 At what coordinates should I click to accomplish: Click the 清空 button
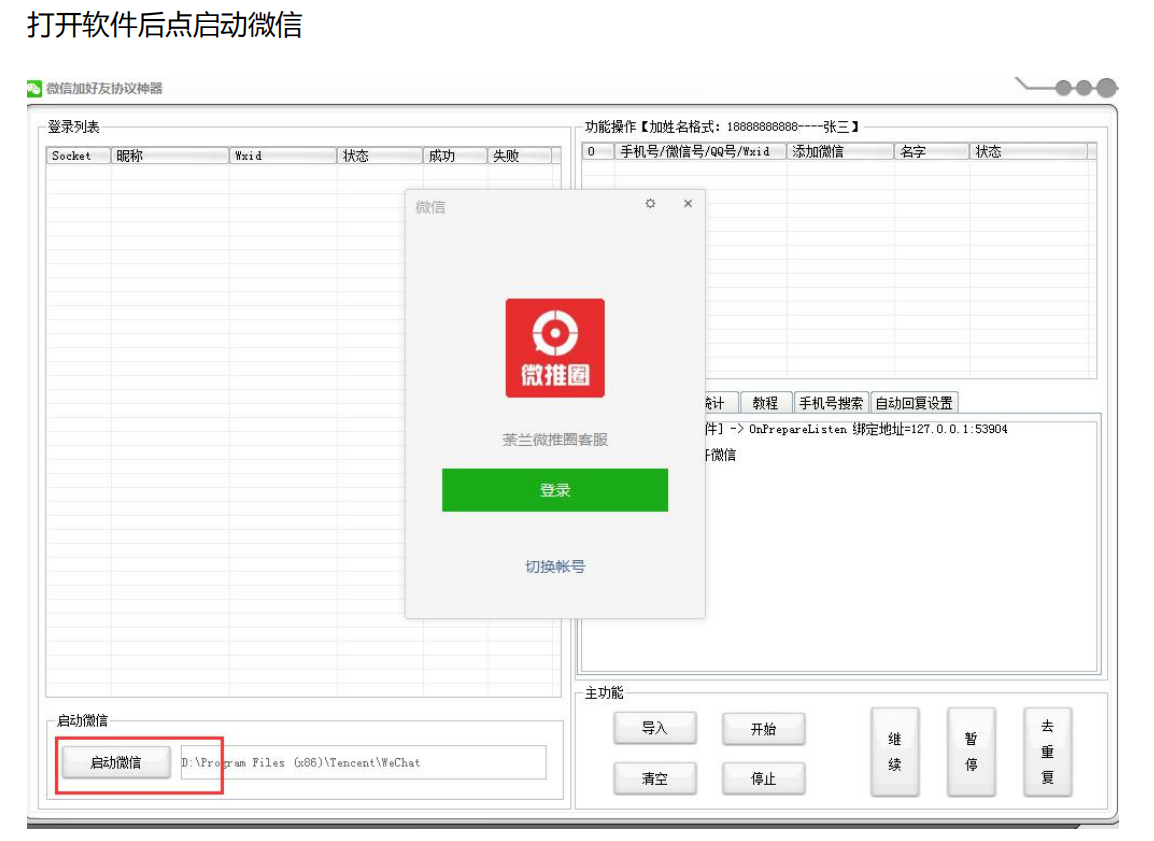[x=654, y=778]
